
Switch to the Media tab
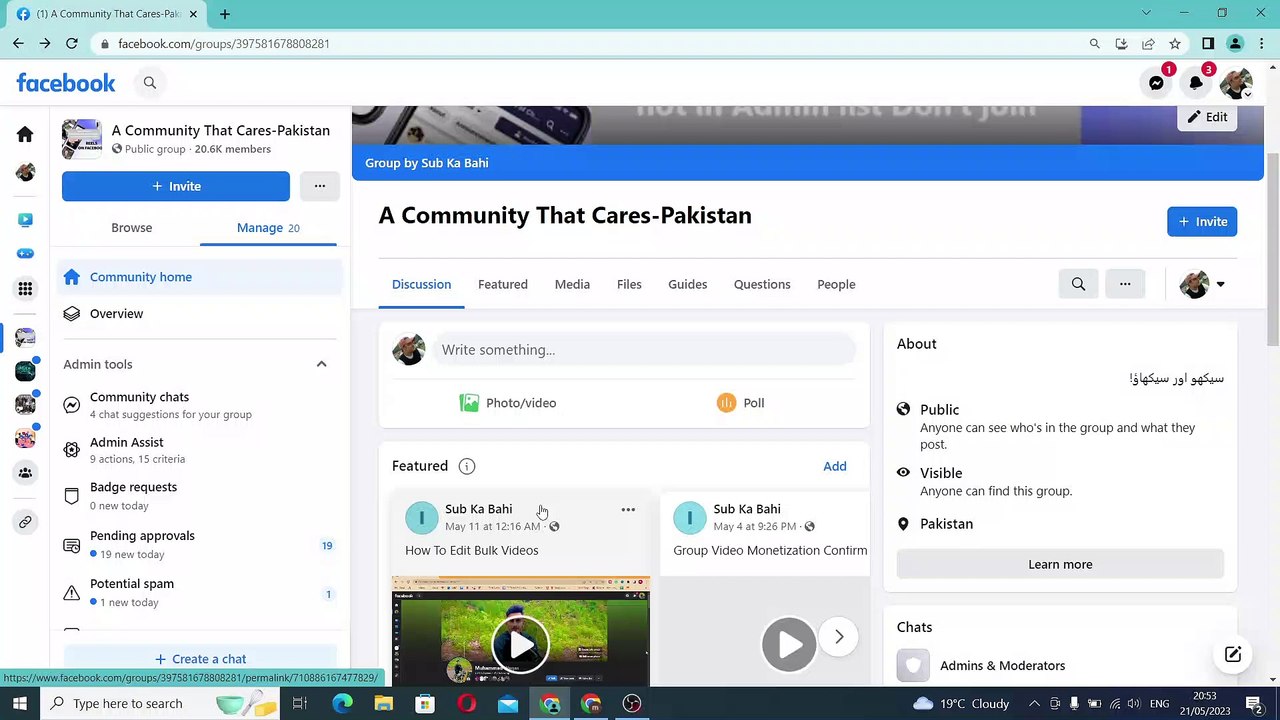(572, 284)
